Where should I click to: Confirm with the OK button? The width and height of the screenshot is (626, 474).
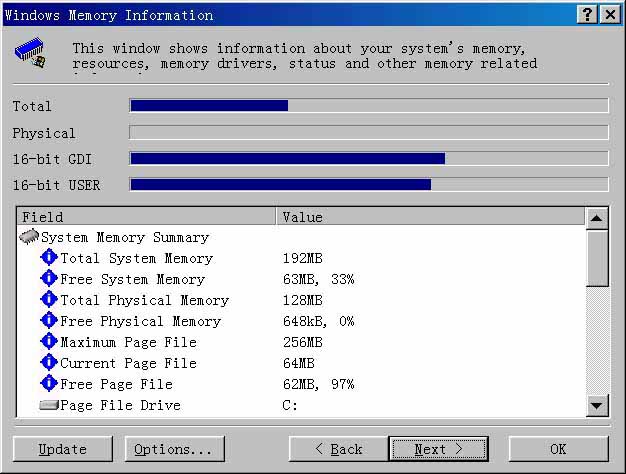(x=558, y=449)
